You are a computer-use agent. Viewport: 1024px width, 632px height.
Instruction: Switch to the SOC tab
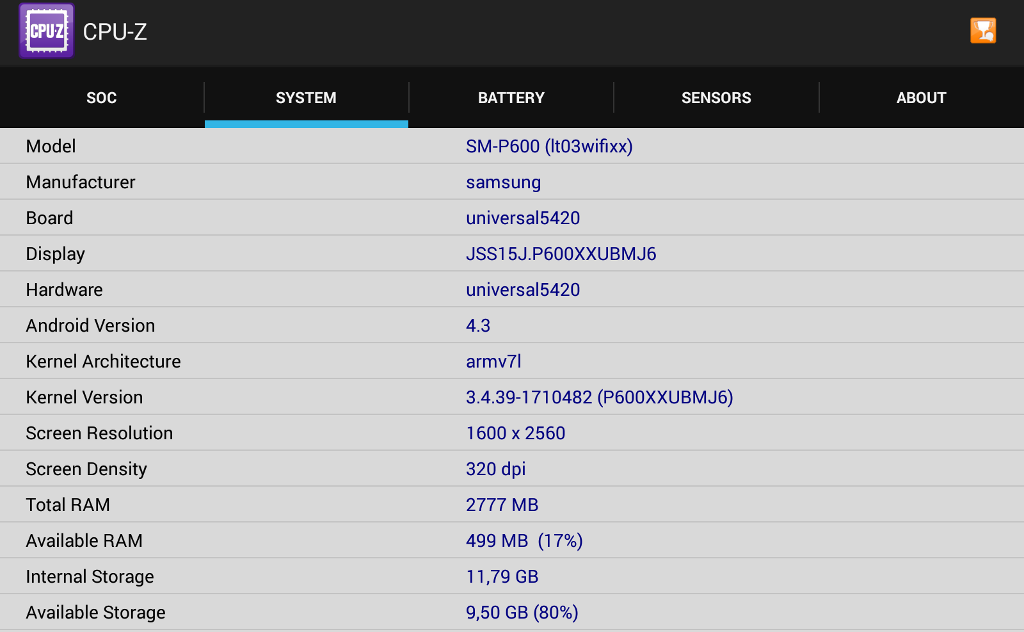coord(102,98)
